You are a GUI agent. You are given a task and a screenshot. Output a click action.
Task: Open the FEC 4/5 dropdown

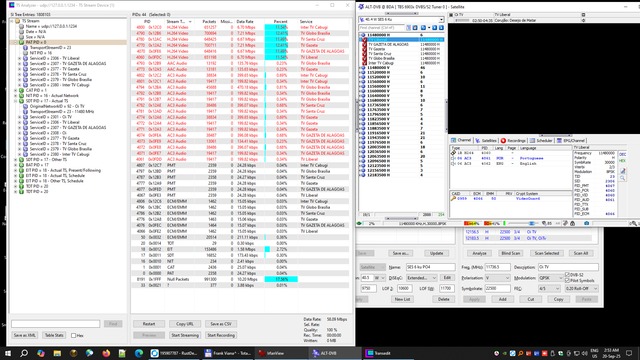549,288
